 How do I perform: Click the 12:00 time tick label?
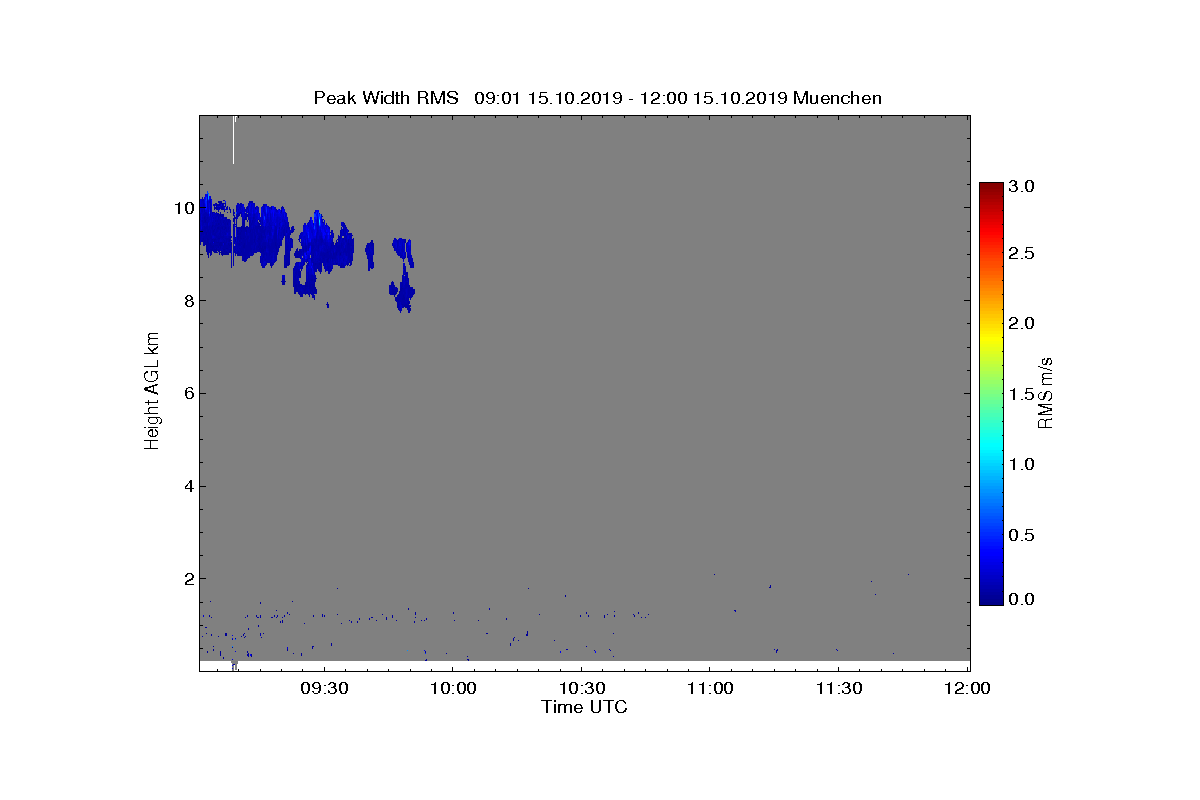tap(967, 689)
